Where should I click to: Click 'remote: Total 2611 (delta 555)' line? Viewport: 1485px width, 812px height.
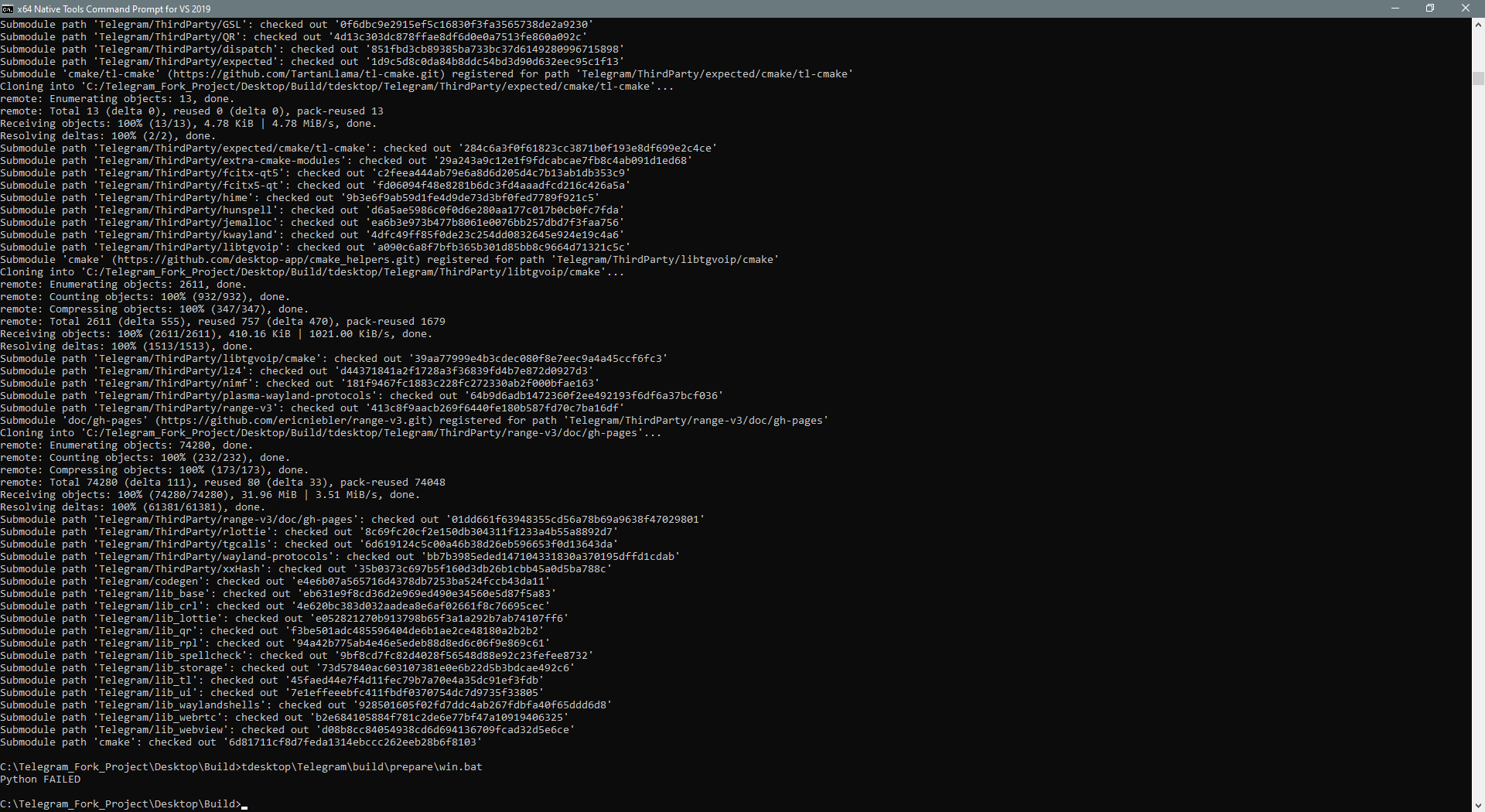[x=223, y=322]
